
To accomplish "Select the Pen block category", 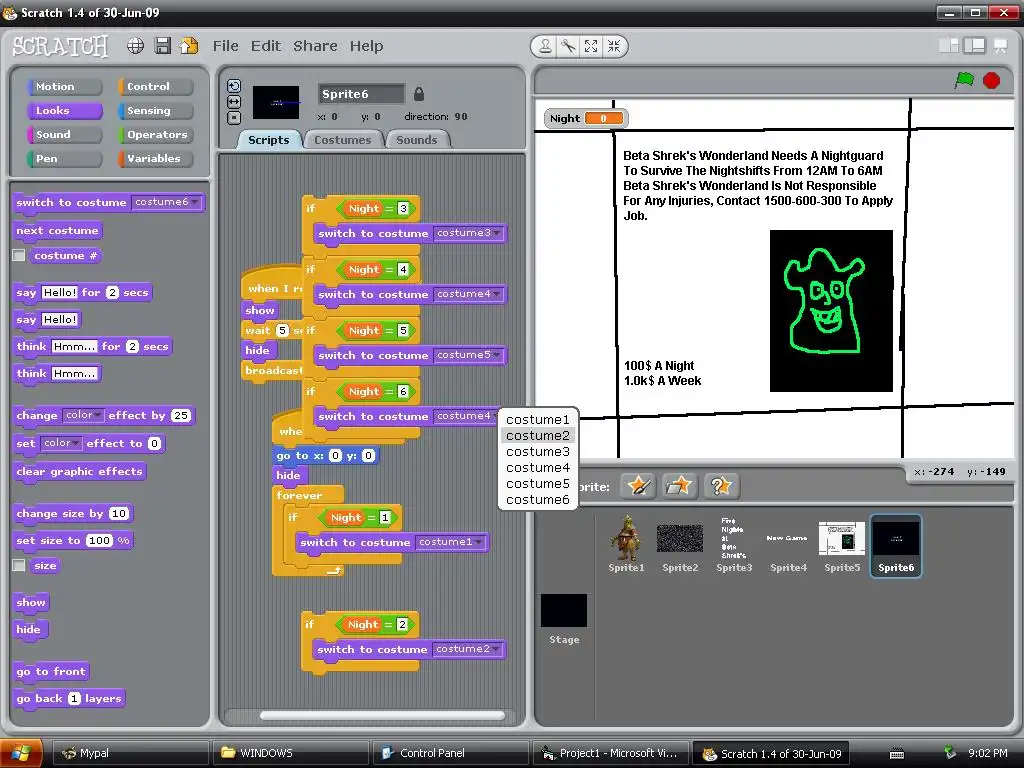I will point(64,159).
